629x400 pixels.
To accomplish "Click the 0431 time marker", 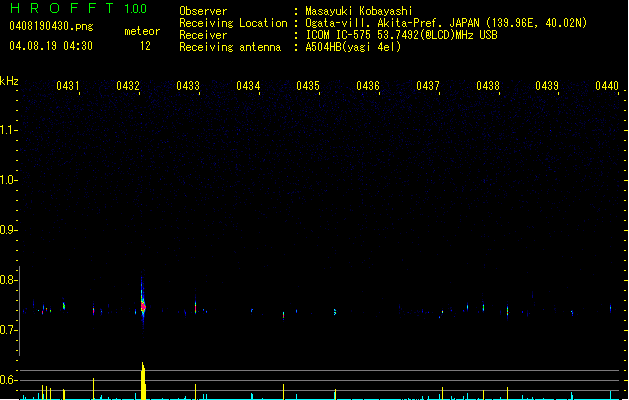I will [68, 86].
